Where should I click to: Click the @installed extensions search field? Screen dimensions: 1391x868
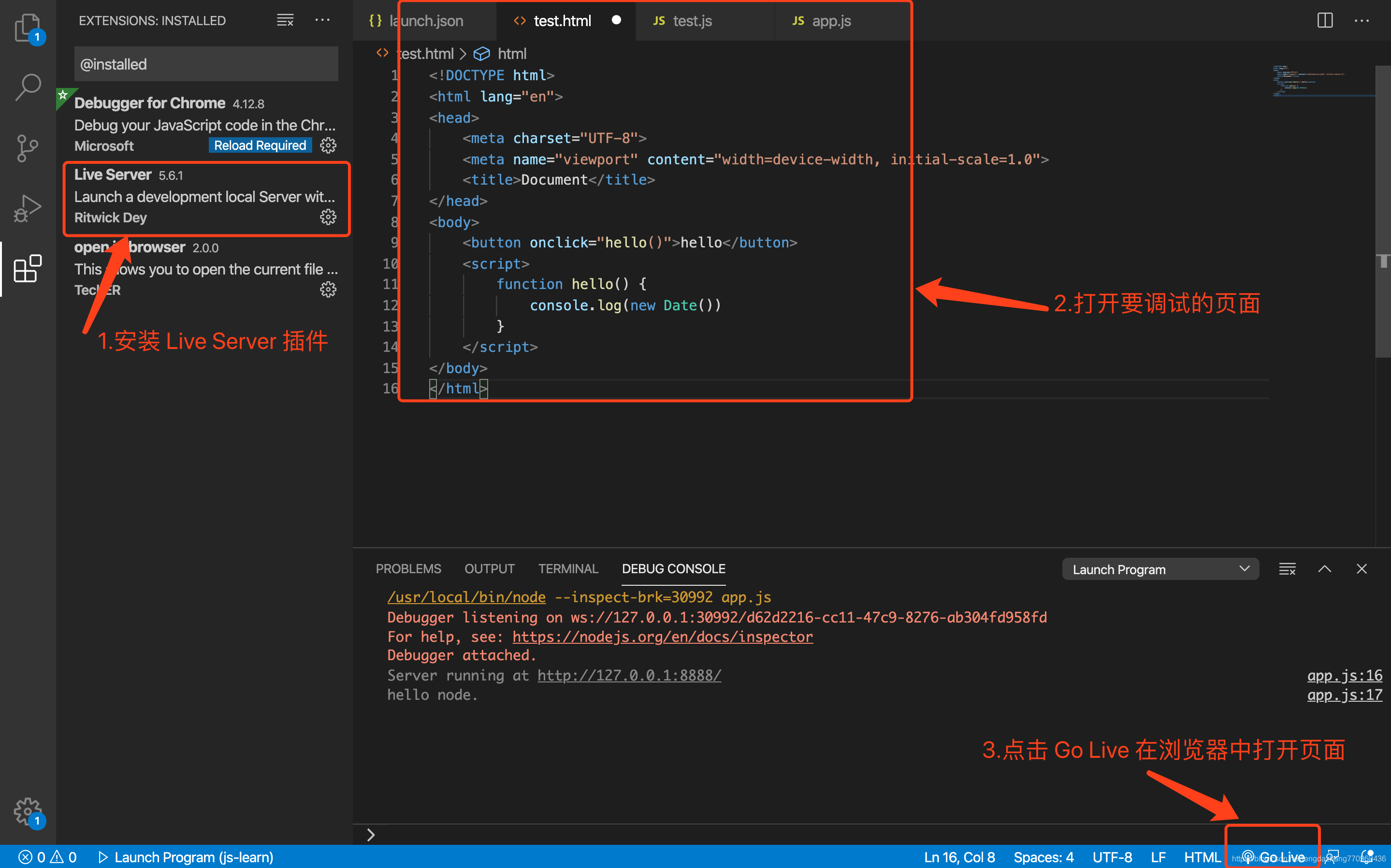pos(206,64)
